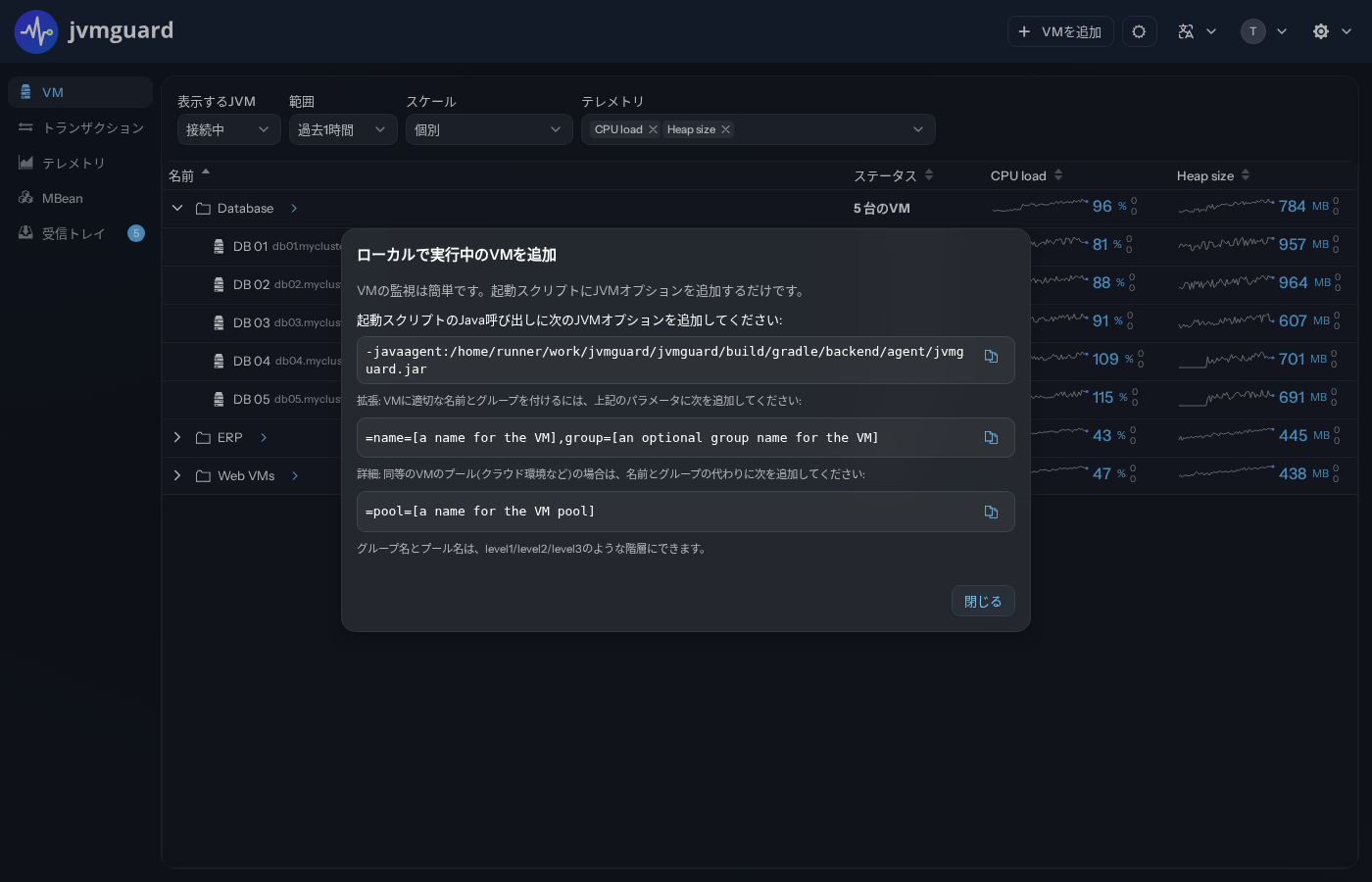Open the 表示するJVM dropdown 接続中

click(229, 129)
